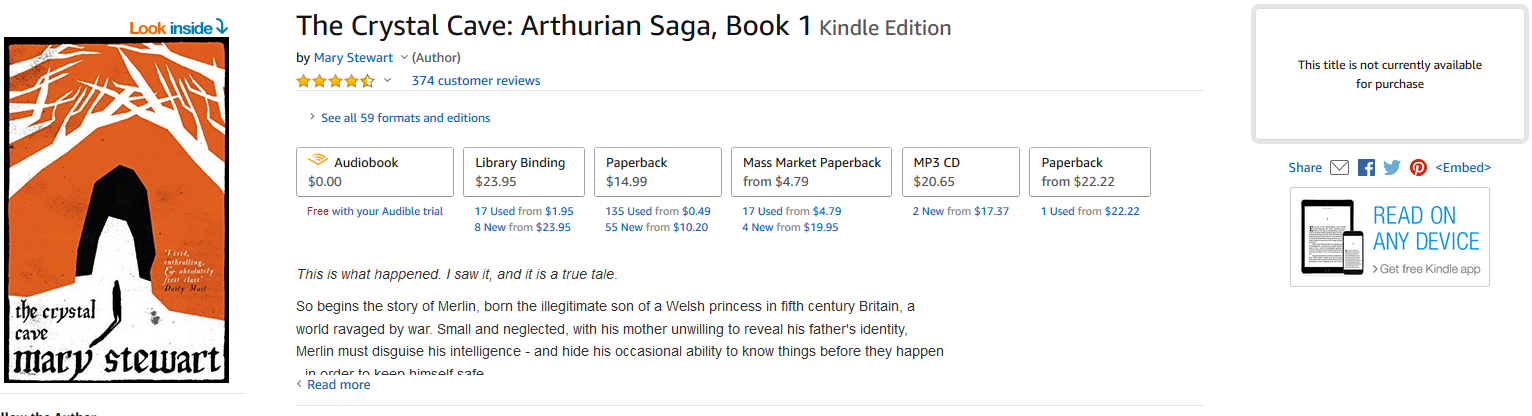The width and height of the screenshot is (1532, 416).
Task: Click the Embed link
Action: 1462,168
